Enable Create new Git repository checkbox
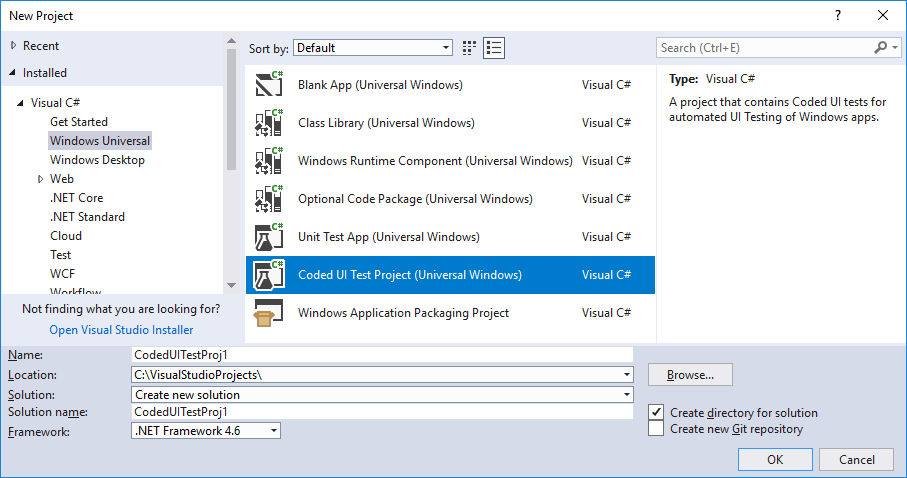907x478 pixels. tap(656, 428)
